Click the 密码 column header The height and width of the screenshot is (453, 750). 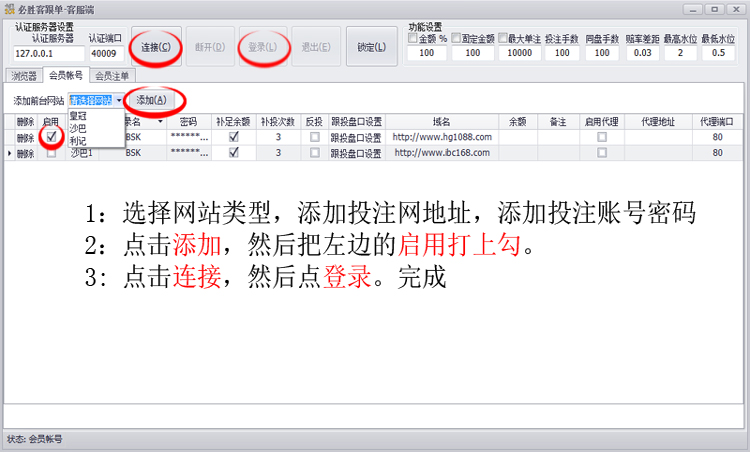[188, 122]
